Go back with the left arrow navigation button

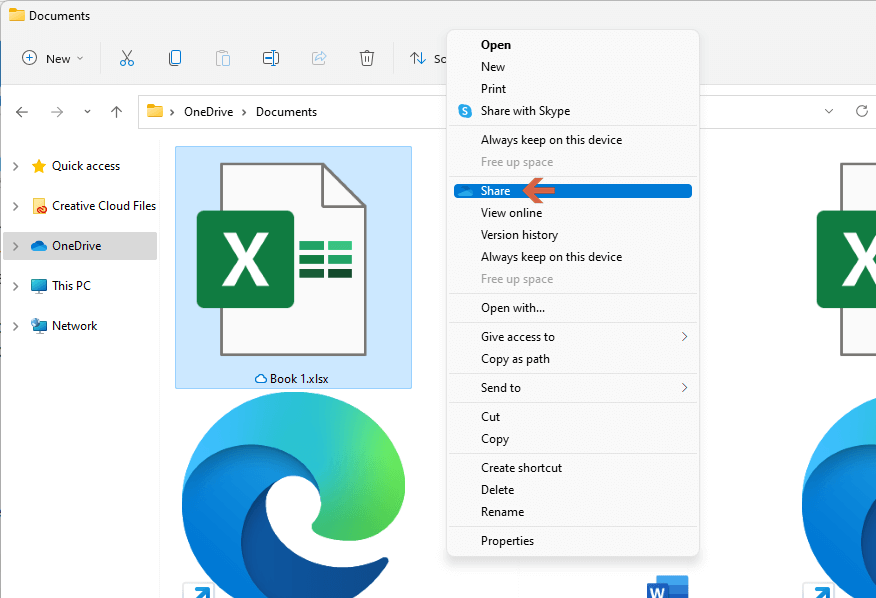[x=22, y=112]
